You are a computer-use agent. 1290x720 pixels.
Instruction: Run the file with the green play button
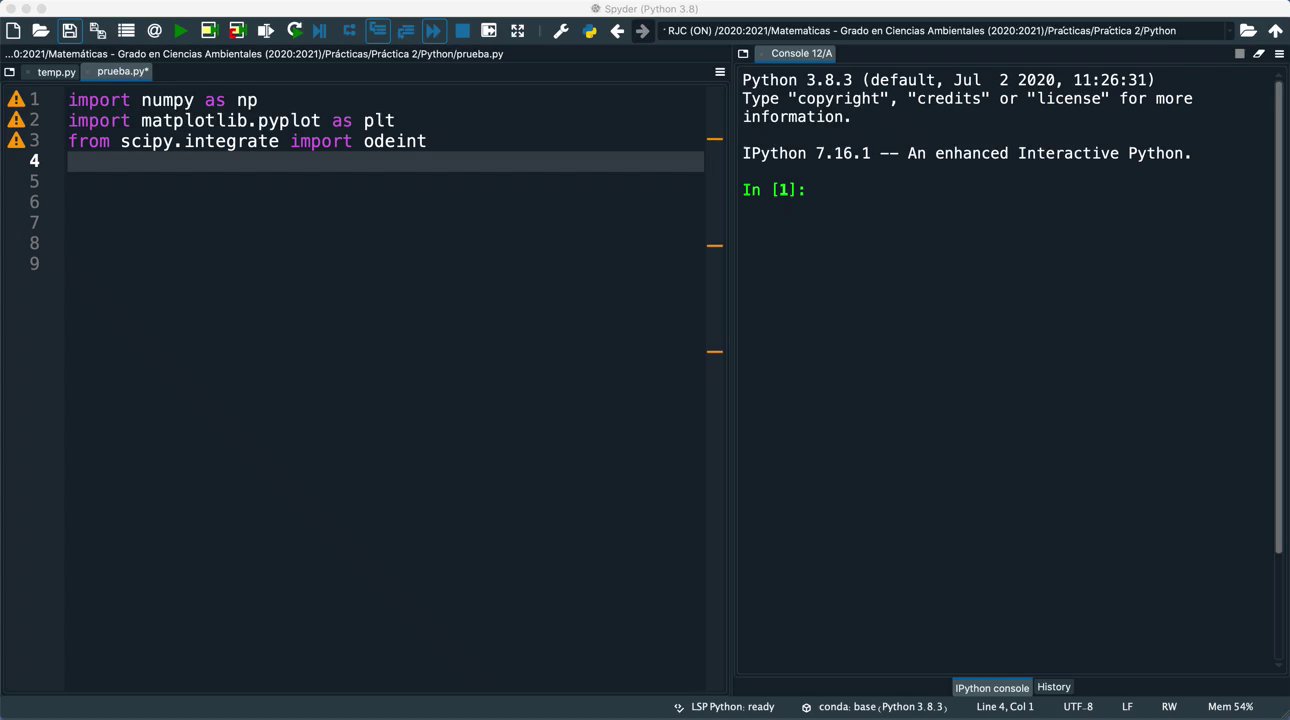(x=181, y=31)
